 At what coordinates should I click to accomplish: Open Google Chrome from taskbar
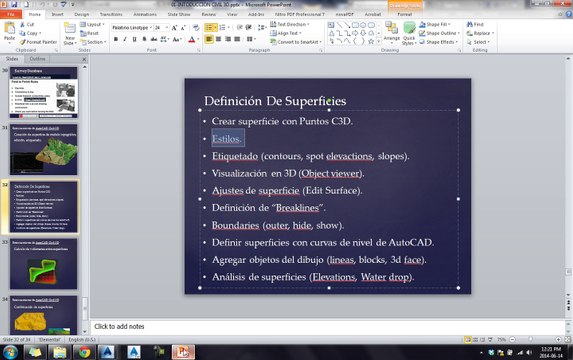click(x=84, y=352)
